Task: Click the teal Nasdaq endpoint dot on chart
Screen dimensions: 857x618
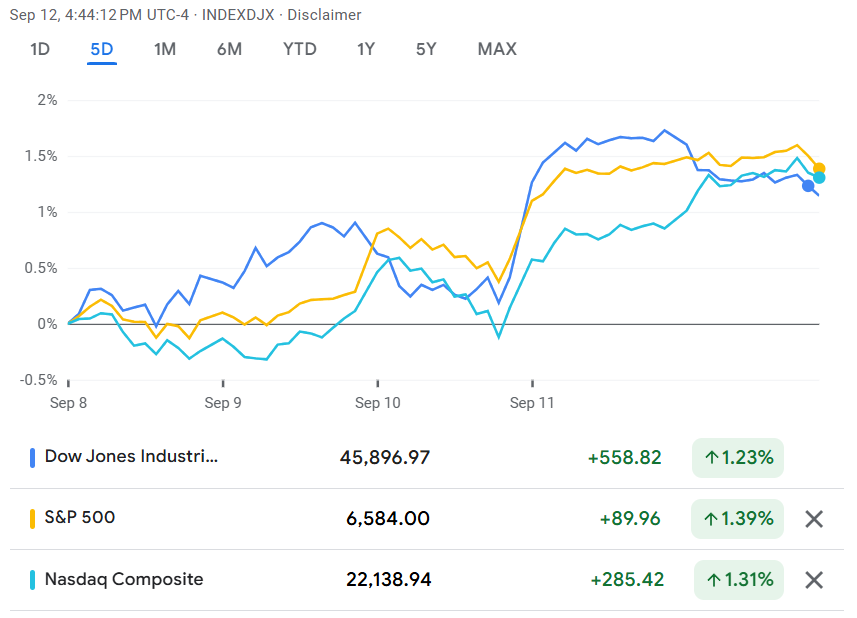Action: 819,178
